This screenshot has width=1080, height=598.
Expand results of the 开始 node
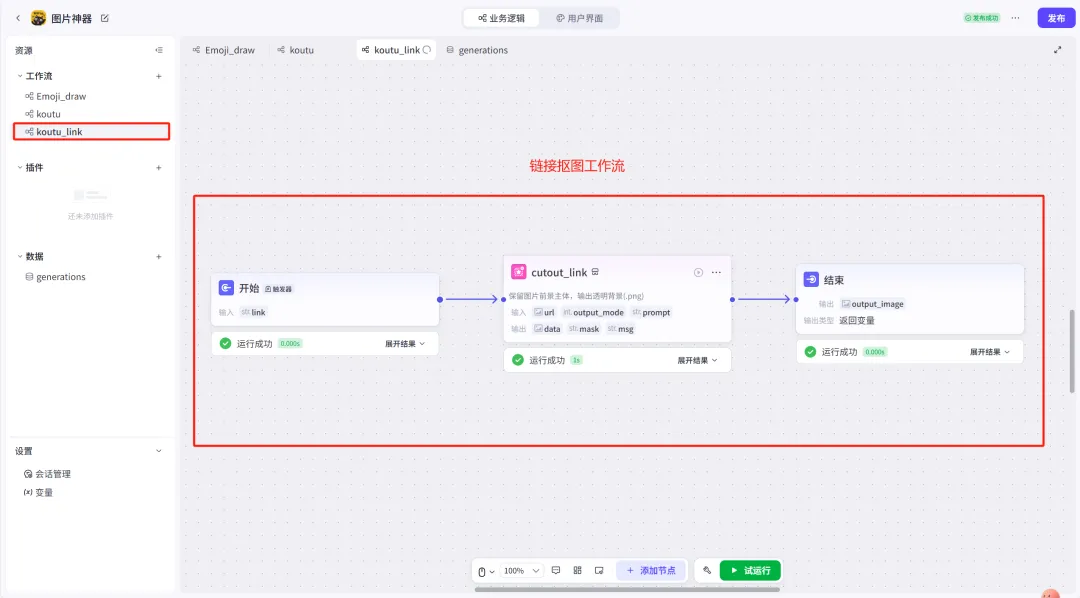pyautogui.click(x=405, y=343)
